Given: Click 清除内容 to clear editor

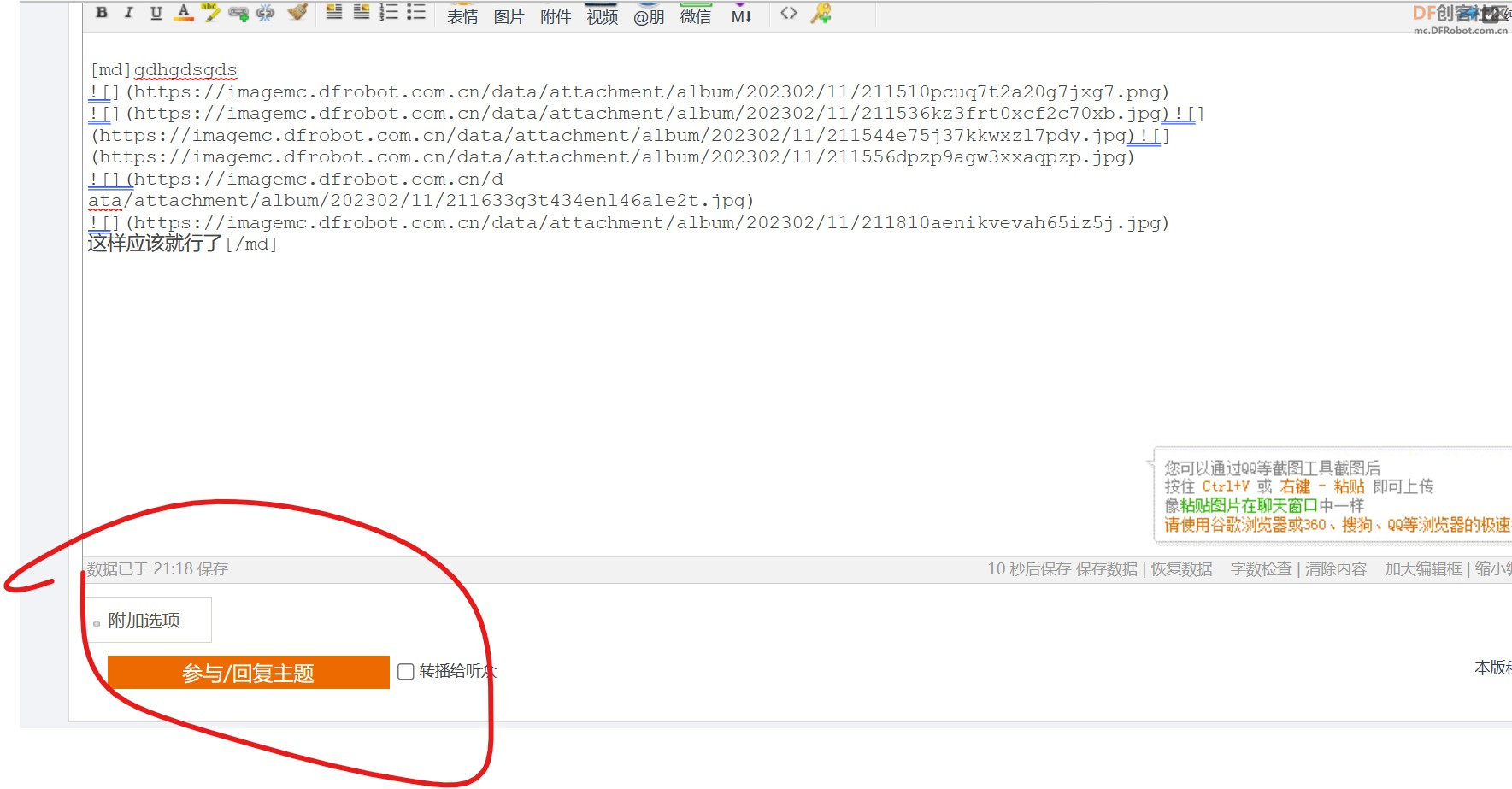Looking at the screenshot, I should [x=1336, y=569].
